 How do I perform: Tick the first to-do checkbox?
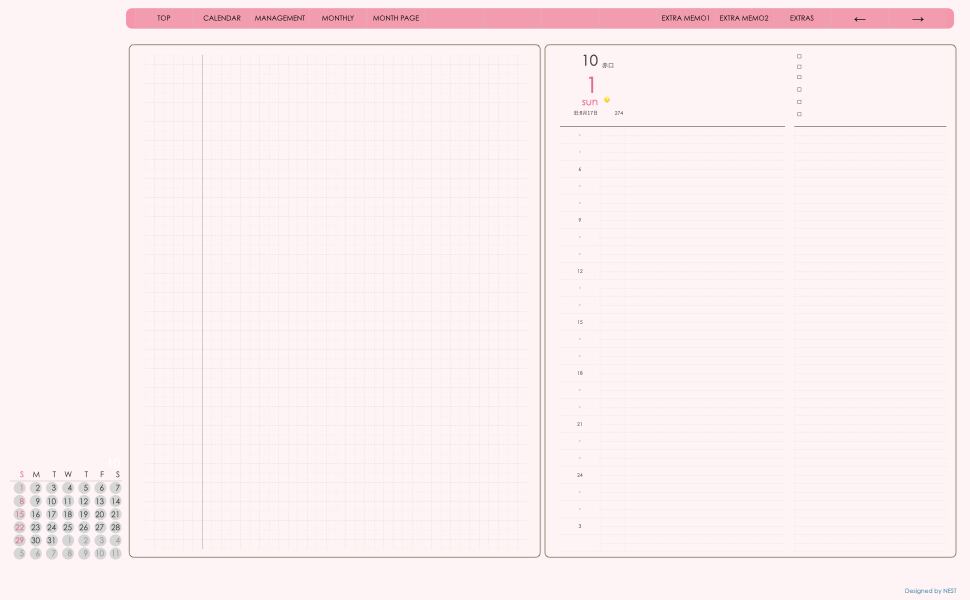[799, 56]
